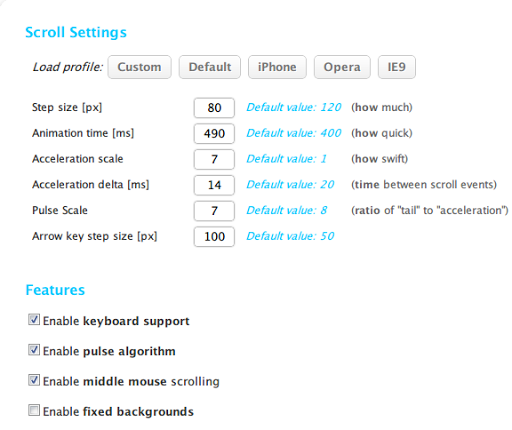Select the Pulse Scale input field

[x=214, y=211]
